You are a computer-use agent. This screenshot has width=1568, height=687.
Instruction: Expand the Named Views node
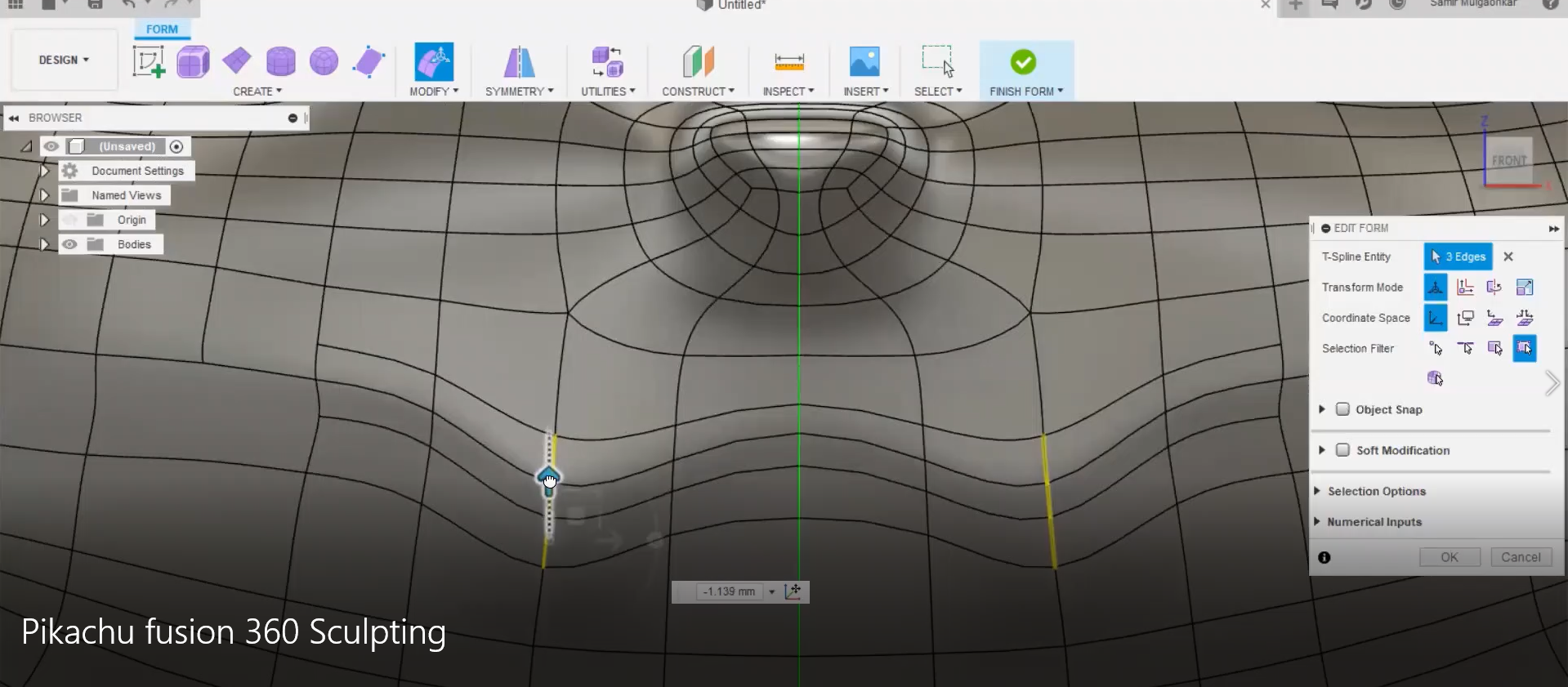click(45, 195)
